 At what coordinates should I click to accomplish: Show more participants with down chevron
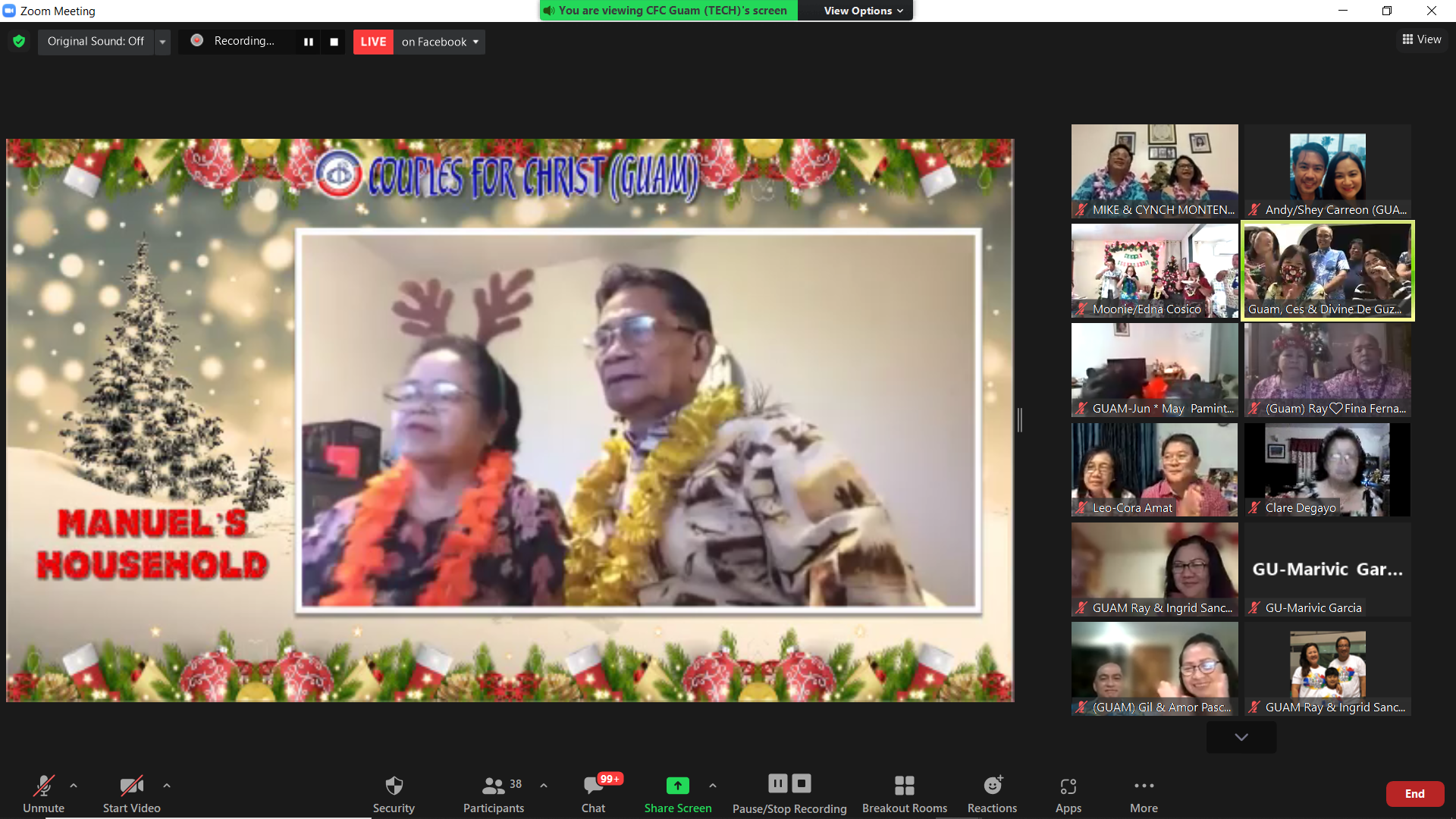tap(1241, 737)
